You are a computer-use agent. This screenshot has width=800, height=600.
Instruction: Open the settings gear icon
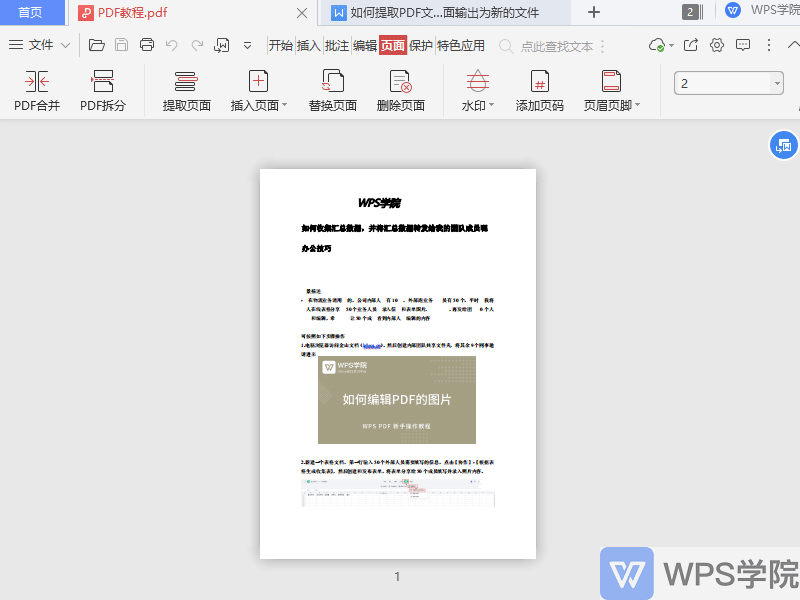click(x=717, y=45)
